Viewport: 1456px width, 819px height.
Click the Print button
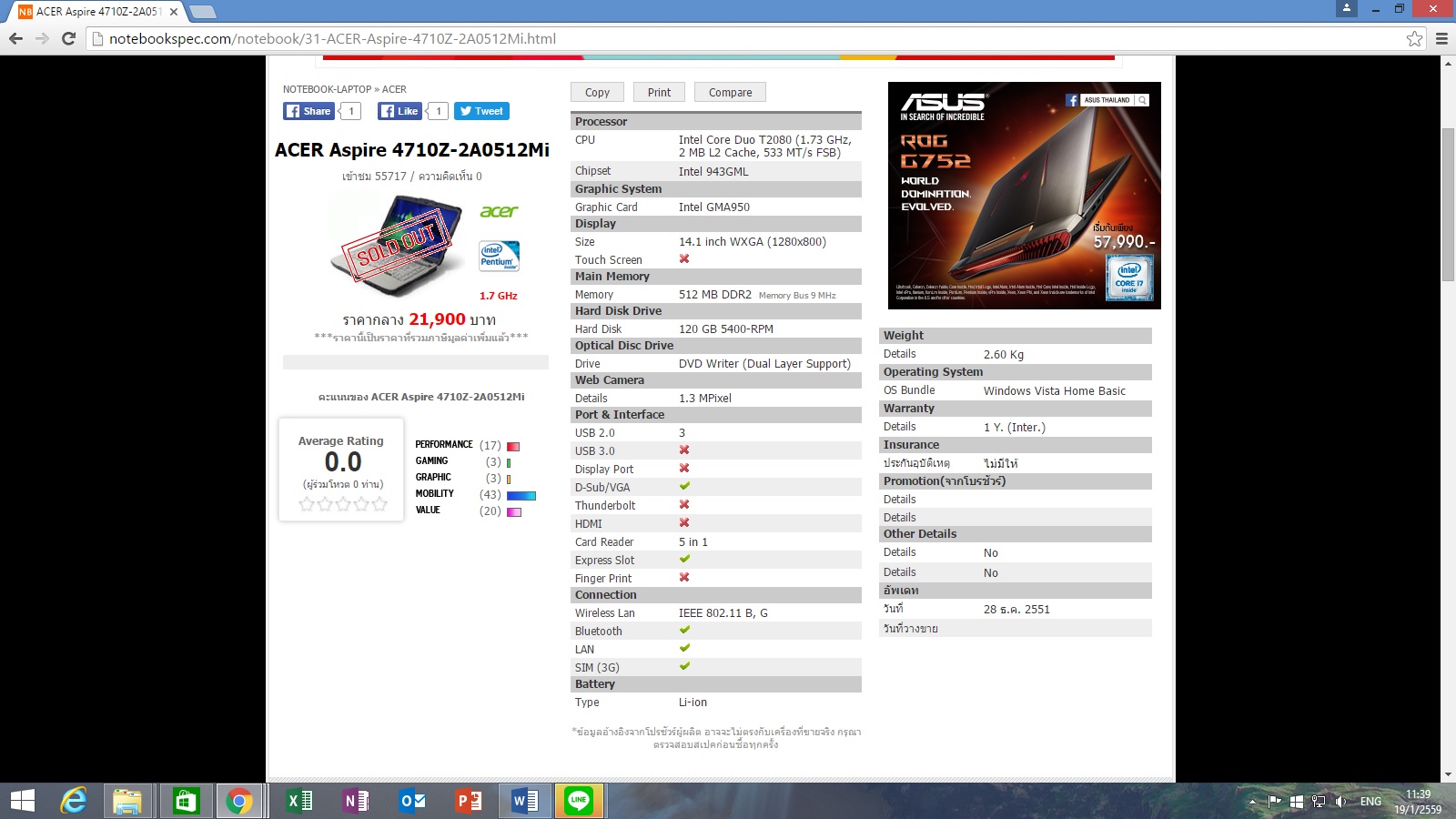coord(659,92)
